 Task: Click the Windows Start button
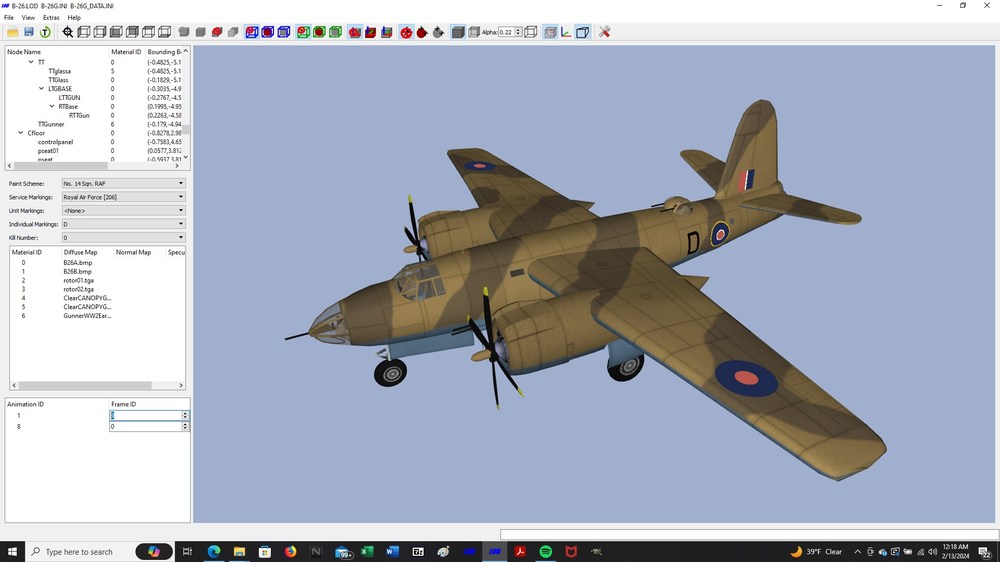12,552
